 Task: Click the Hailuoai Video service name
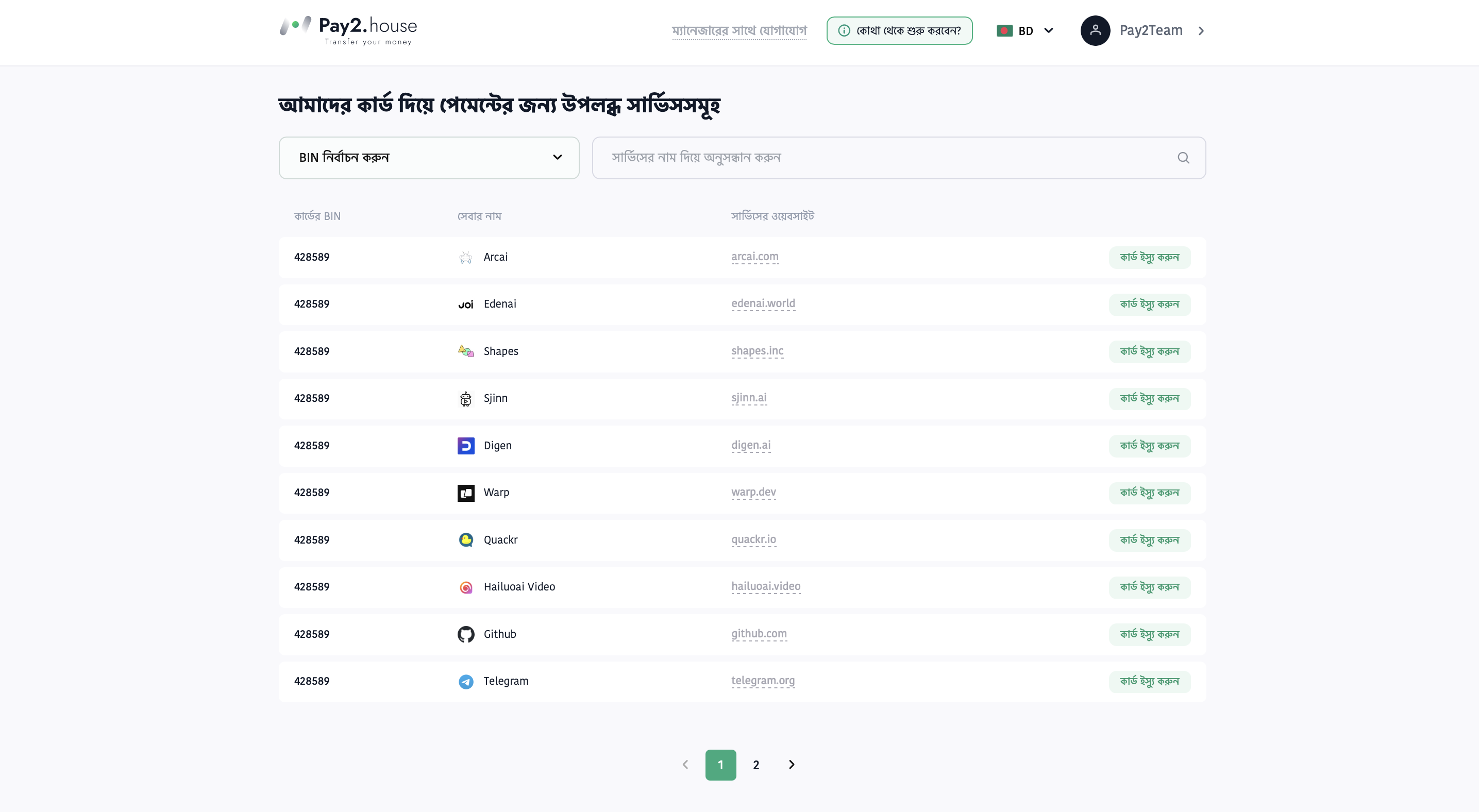click(x=519, y=587)
